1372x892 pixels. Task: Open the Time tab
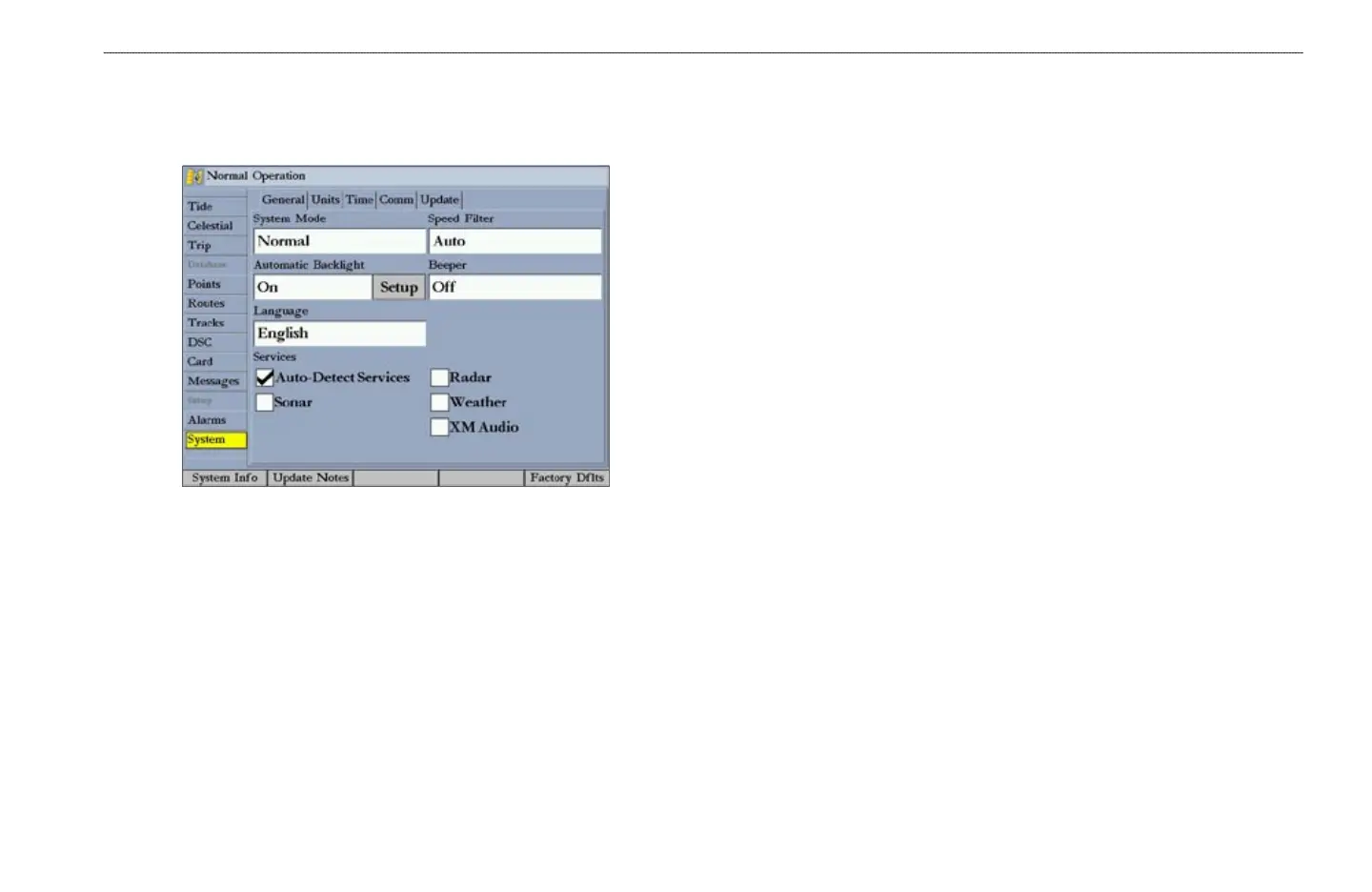359,199
